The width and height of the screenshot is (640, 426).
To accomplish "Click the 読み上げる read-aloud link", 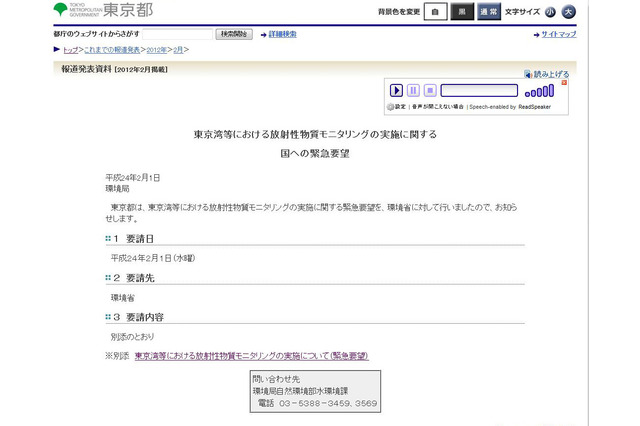I will 551,74.
